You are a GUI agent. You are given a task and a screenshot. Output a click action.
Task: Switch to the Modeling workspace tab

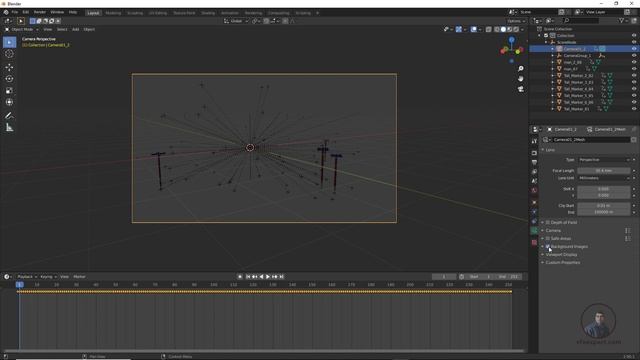pos(113,13)
